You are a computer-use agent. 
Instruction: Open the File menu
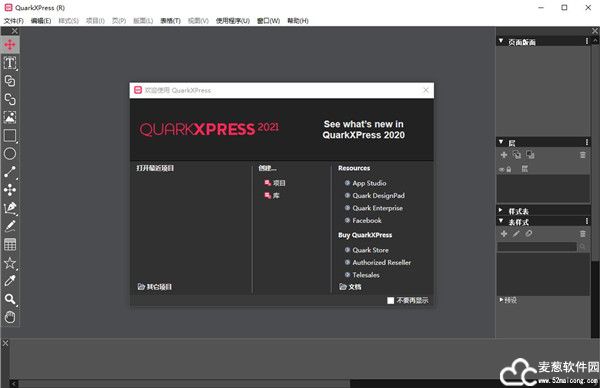tap(13, 21)
